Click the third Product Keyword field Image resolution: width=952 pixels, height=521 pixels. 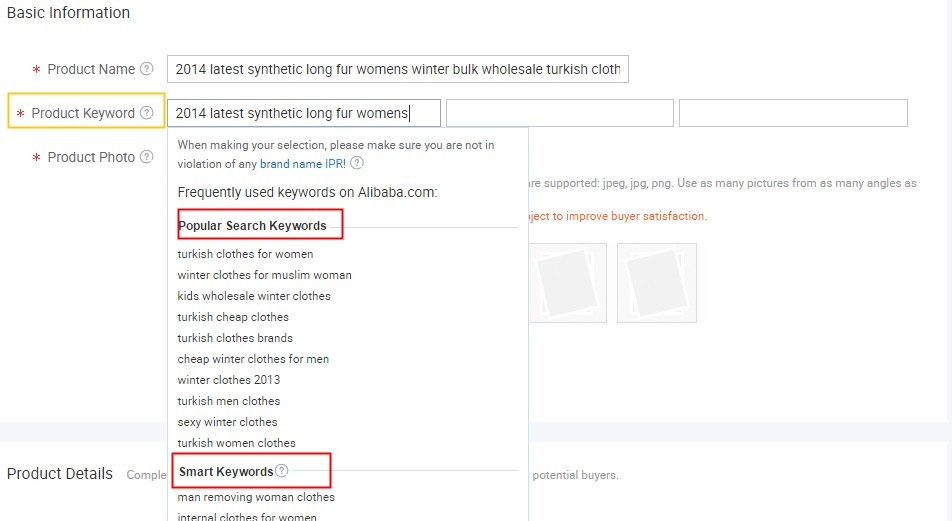click(x=792, y=113)
